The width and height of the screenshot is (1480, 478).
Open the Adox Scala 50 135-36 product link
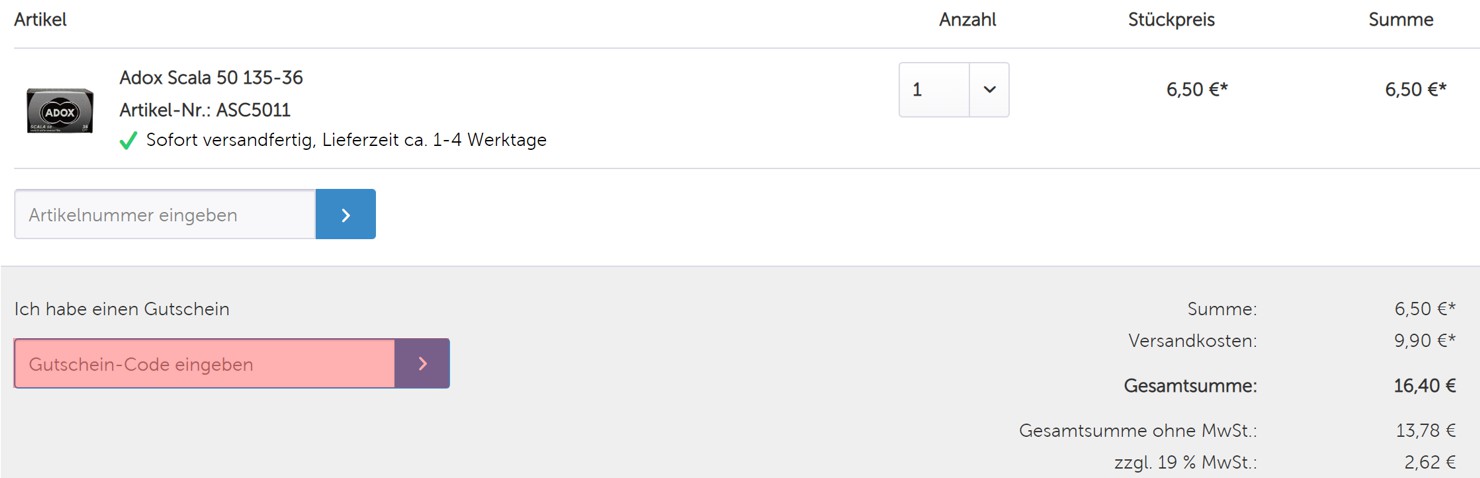tap(211, 78)
